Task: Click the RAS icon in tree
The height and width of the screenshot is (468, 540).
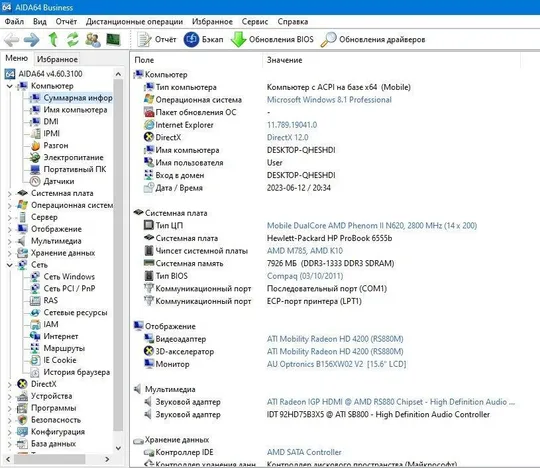Action: (x=35, y=301)
